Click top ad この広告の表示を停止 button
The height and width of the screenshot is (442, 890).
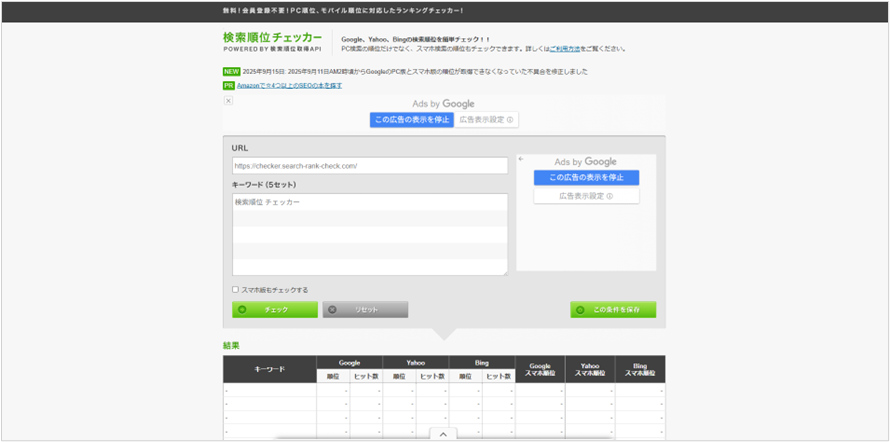pyautogui.click(x=412, y=120)
